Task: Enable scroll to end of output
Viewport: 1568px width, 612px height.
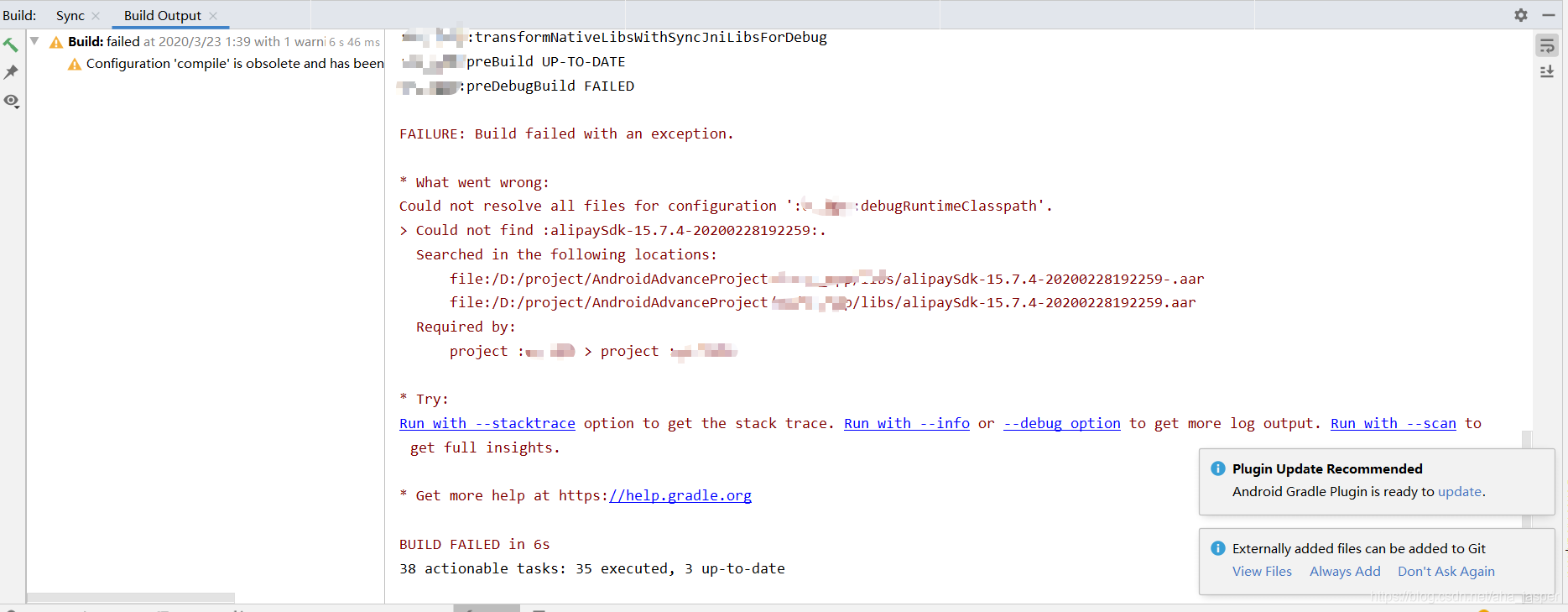Action: 1547,72
